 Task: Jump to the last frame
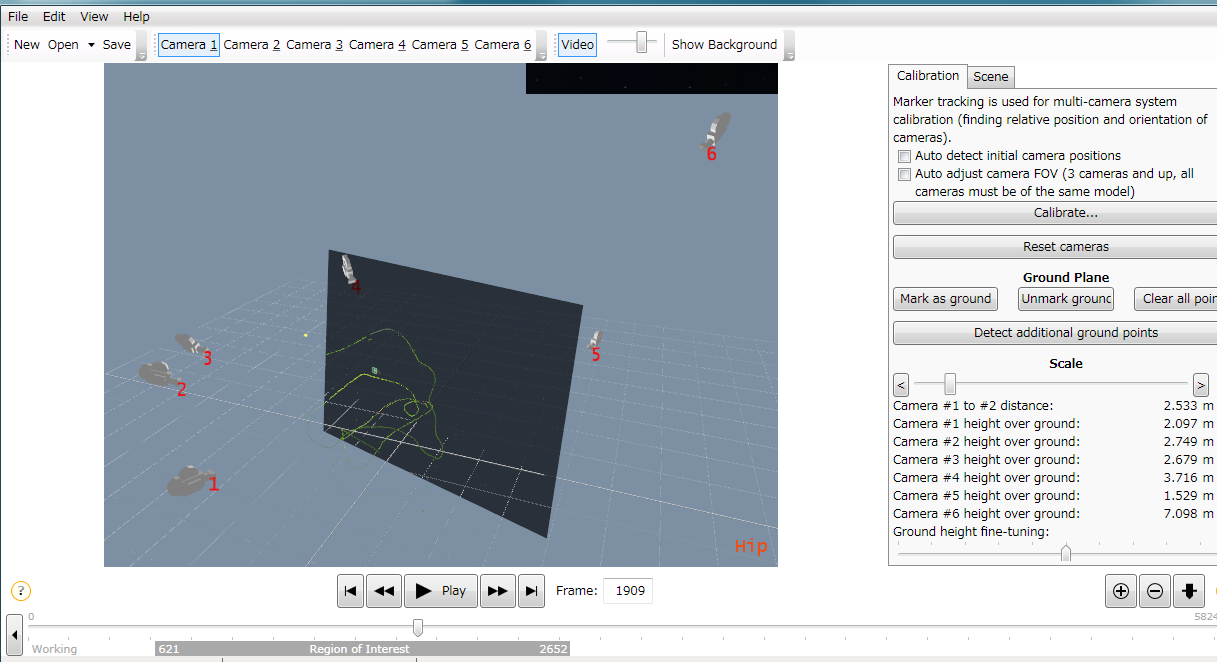click(x=532, y=591)
